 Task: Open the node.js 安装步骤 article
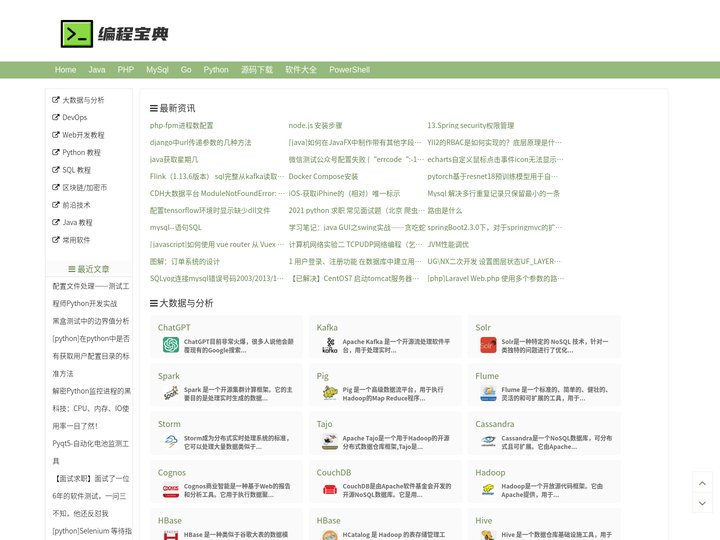(315, 125)
